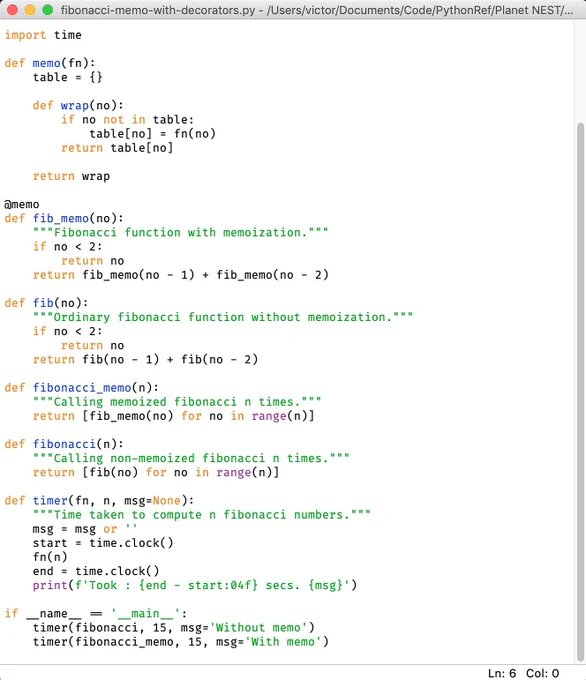This screenshot has height=680, width=586.
Task: Click 'def fibonacci_memo(n):' line
Action: [82, 388]
